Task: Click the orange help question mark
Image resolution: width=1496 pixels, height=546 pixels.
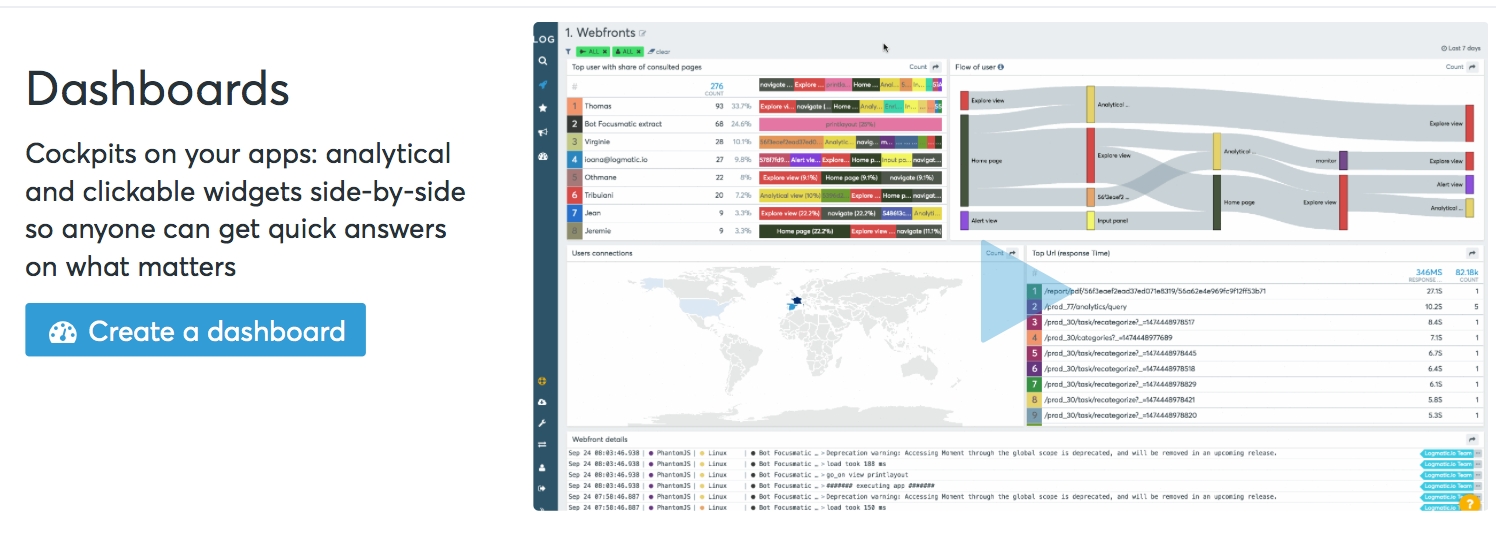Action: tap(1468, 503)
